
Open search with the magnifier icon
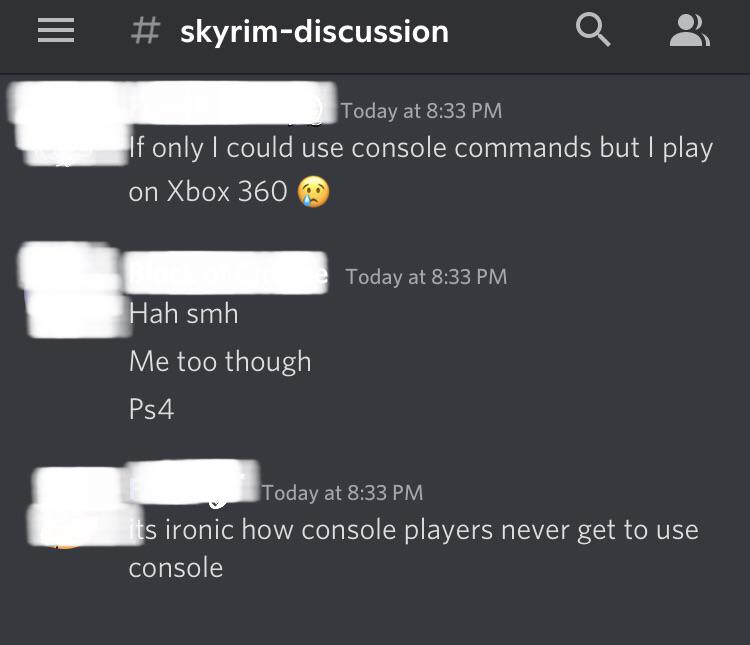coord(593,30)
